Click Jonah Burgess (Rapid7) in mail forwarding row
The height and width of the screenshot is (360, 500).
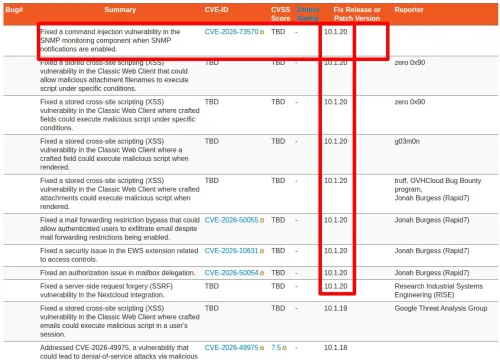[x=432, y=220]
